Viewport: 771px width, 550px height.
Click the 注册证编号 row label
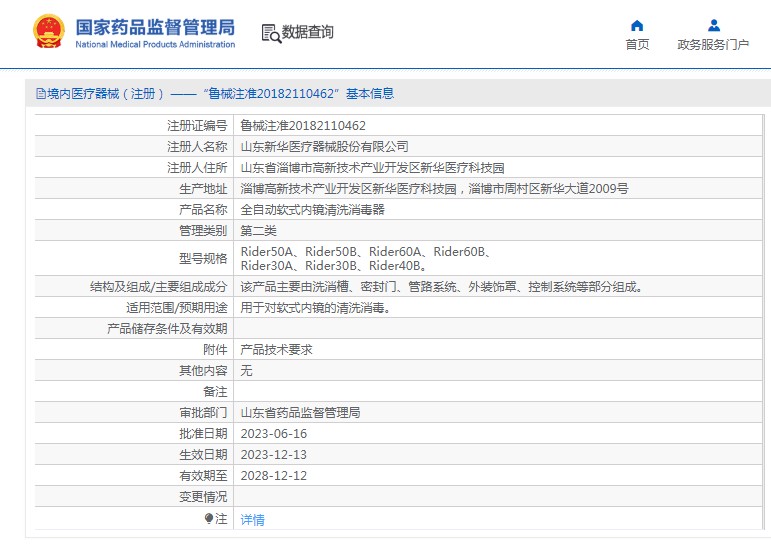[x=197, y=126]
